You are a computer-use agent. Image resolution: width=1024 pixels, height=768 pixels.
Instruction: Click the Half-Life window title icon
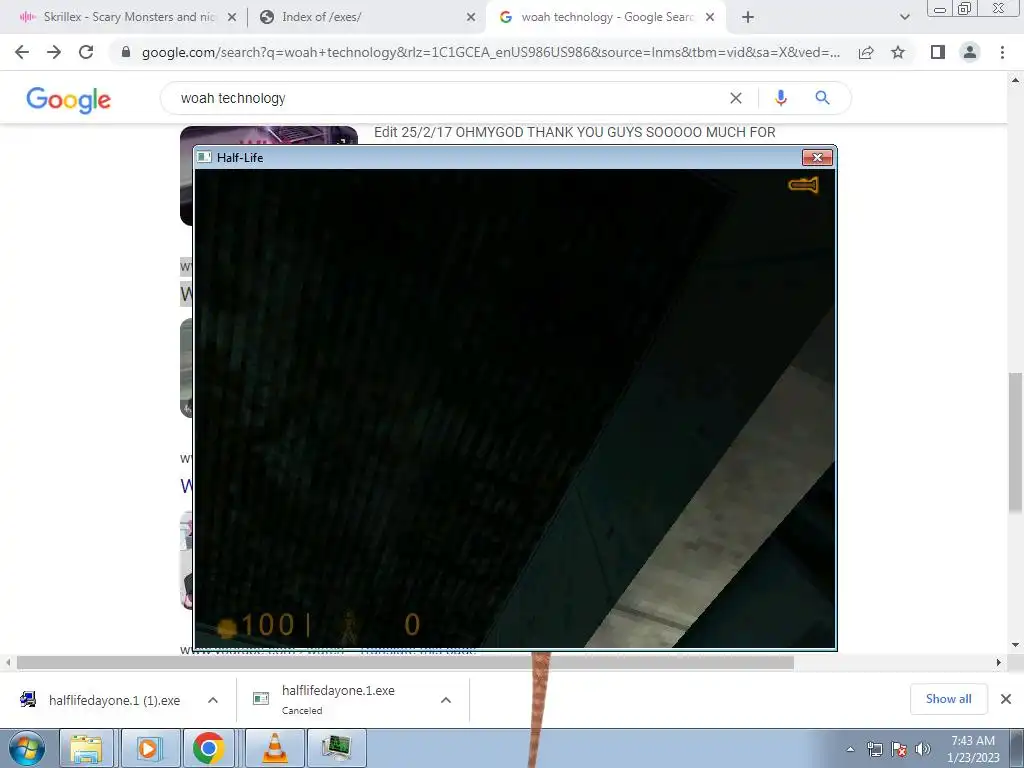click(204, 157)
